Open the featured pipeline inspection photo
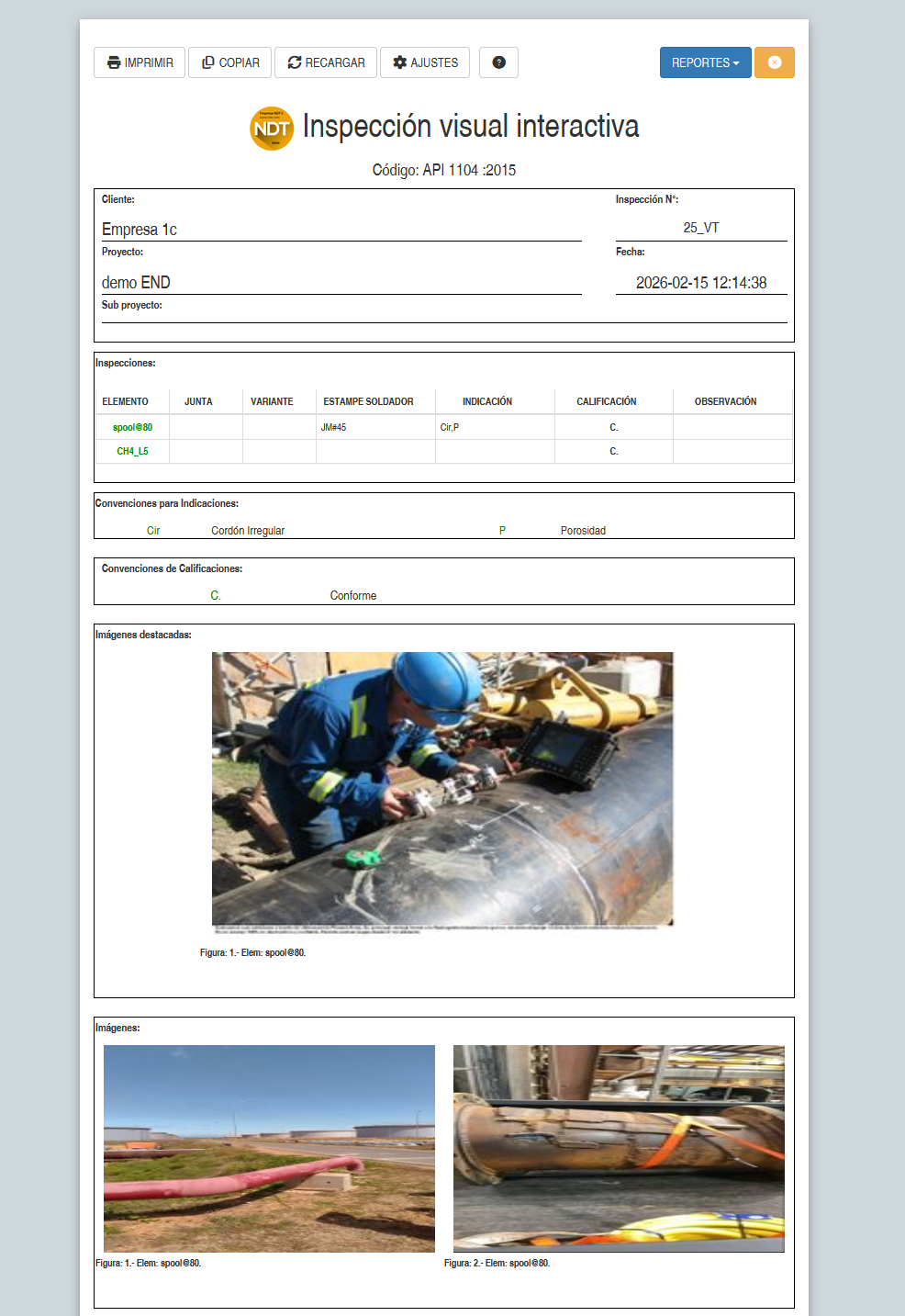This screenshot has width=905, height=1316. pos(442,790)
